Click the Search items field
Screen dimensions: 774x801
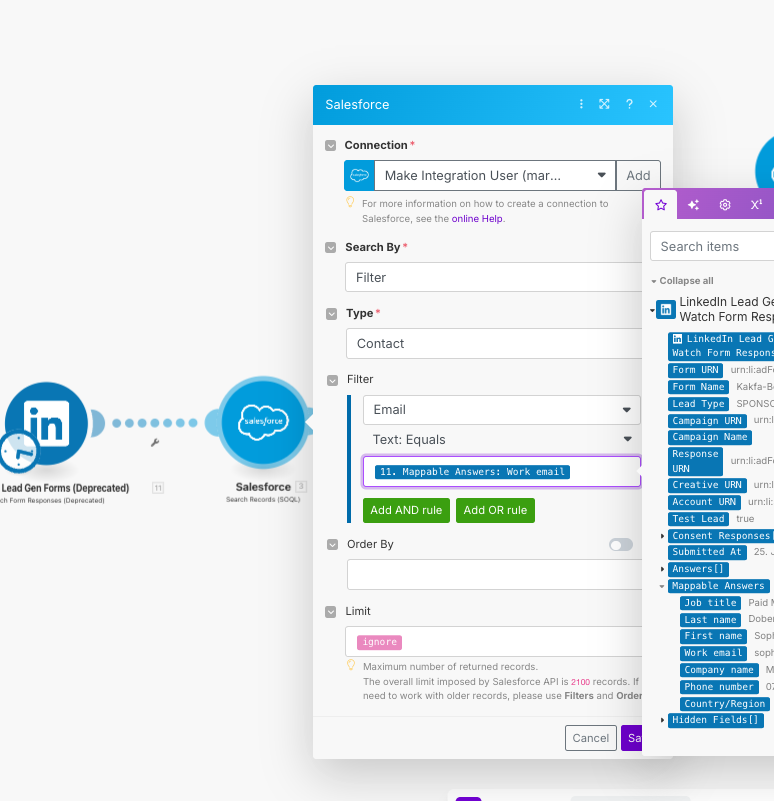712,247
